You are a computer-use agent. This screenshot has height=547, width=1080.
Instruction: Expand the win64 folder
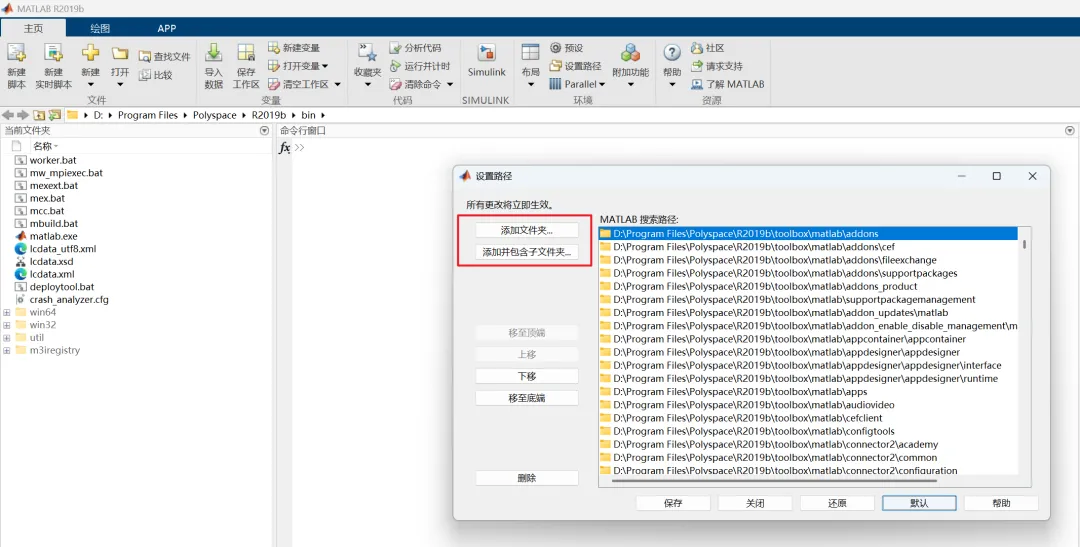pos(6,313)
